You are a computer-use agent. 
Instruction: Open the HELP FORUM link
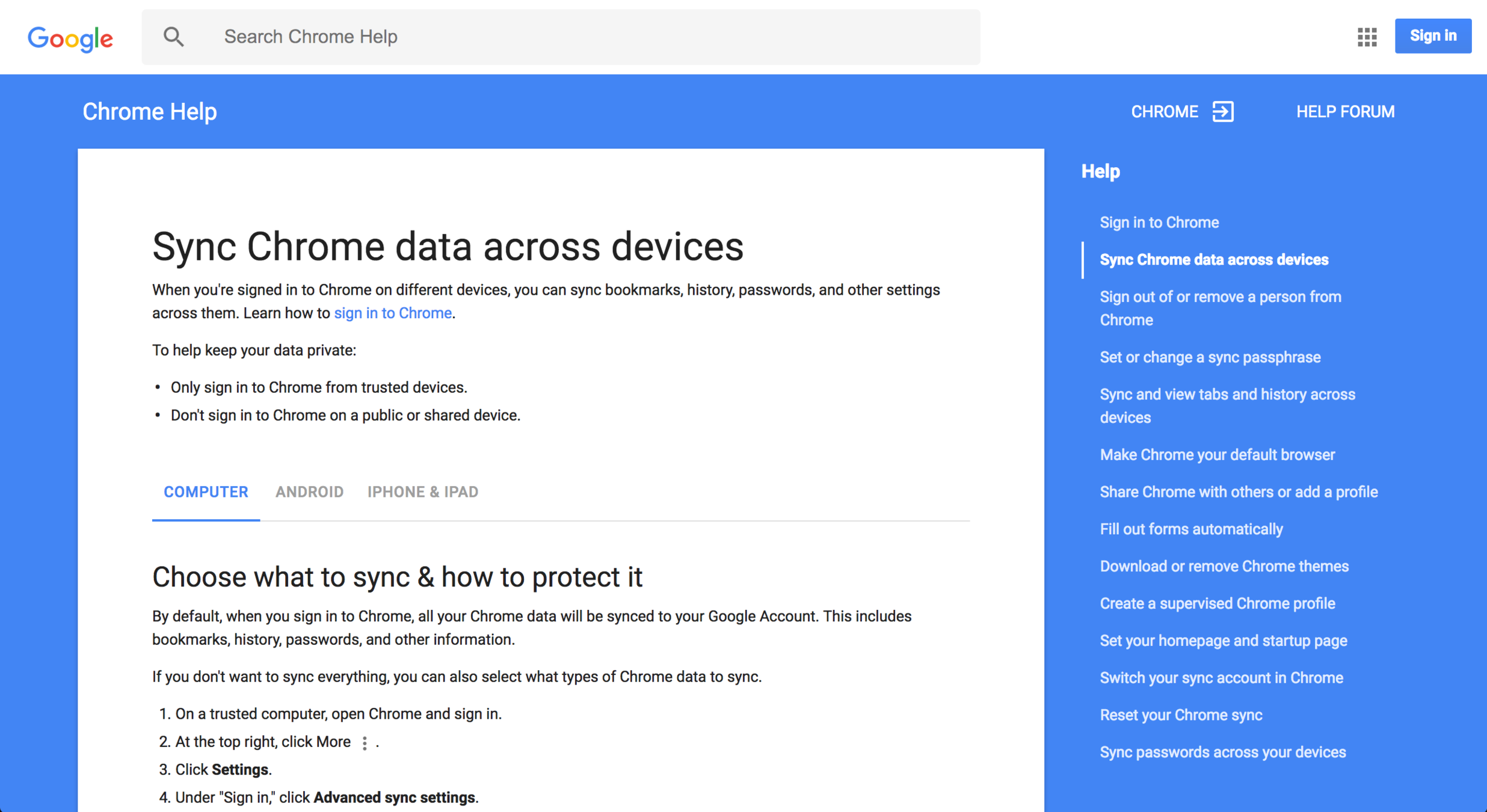(x=1345, y=112)
